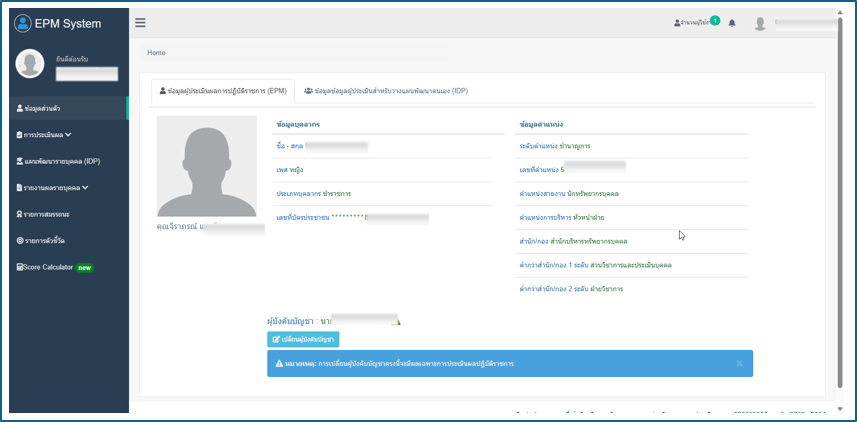Viewport: 857px width, 422px height.
Task: Click the สำนัก/กอง สำนักบริหารทรัพยากรบุคคล row
Action: 633,241
